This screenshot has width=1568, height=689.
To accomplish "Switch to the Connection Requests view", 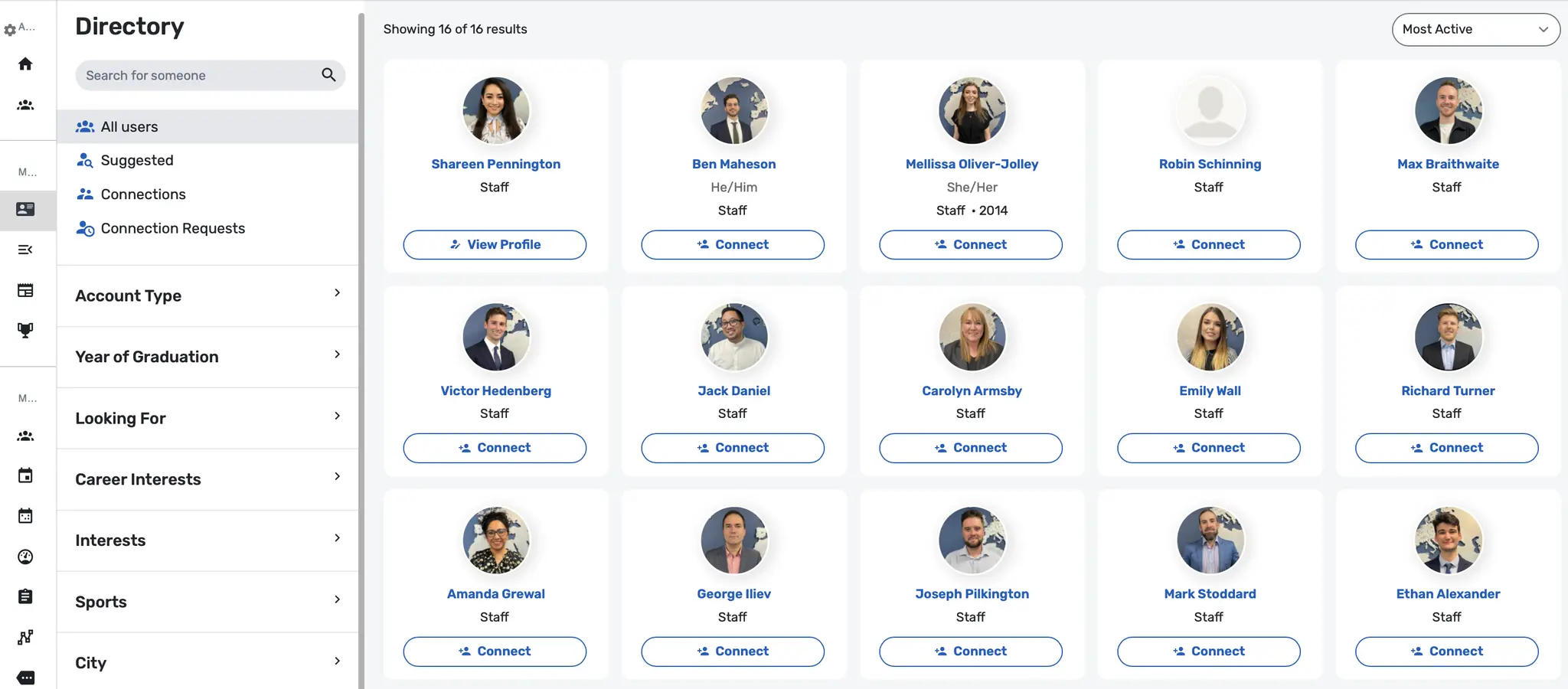I will click(172, 228).
